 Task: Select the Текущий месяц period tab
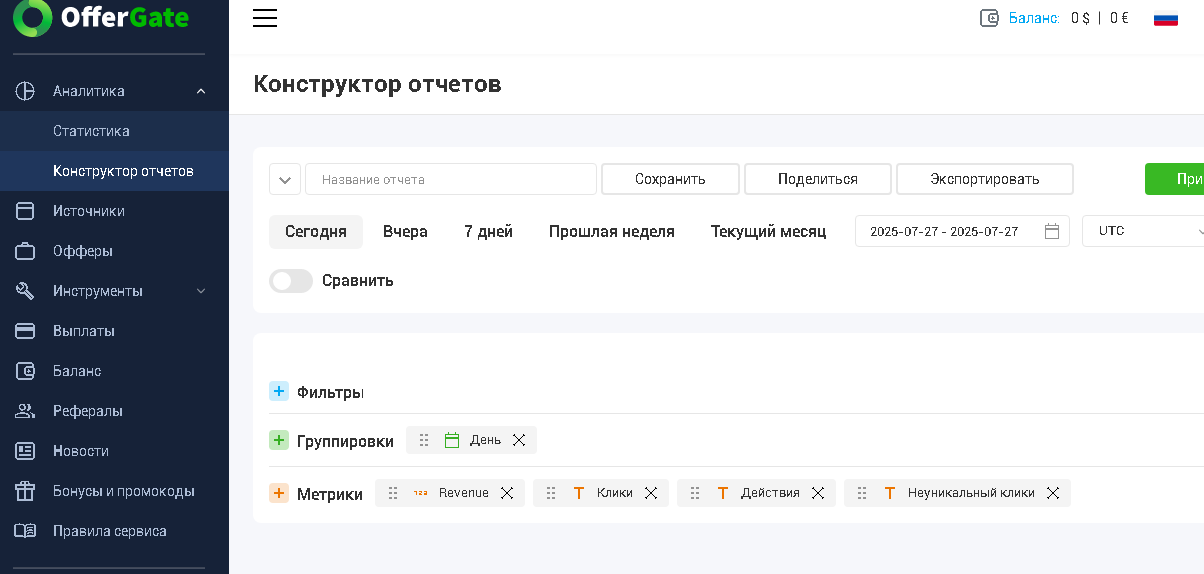(x=768, y=231)
